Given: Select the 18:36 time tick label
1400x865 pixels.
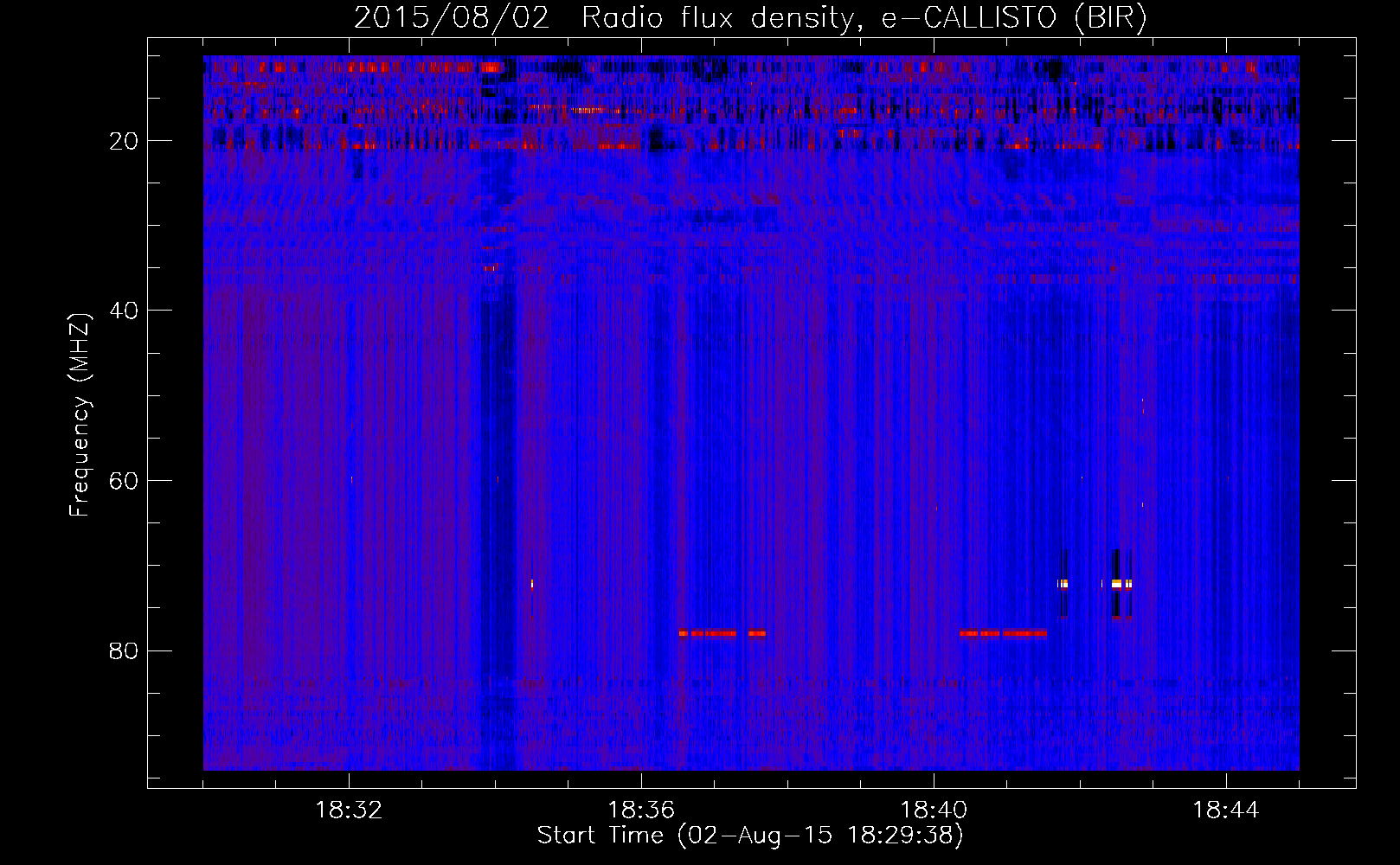Looking at the screenshot, I should pos(641,811).
